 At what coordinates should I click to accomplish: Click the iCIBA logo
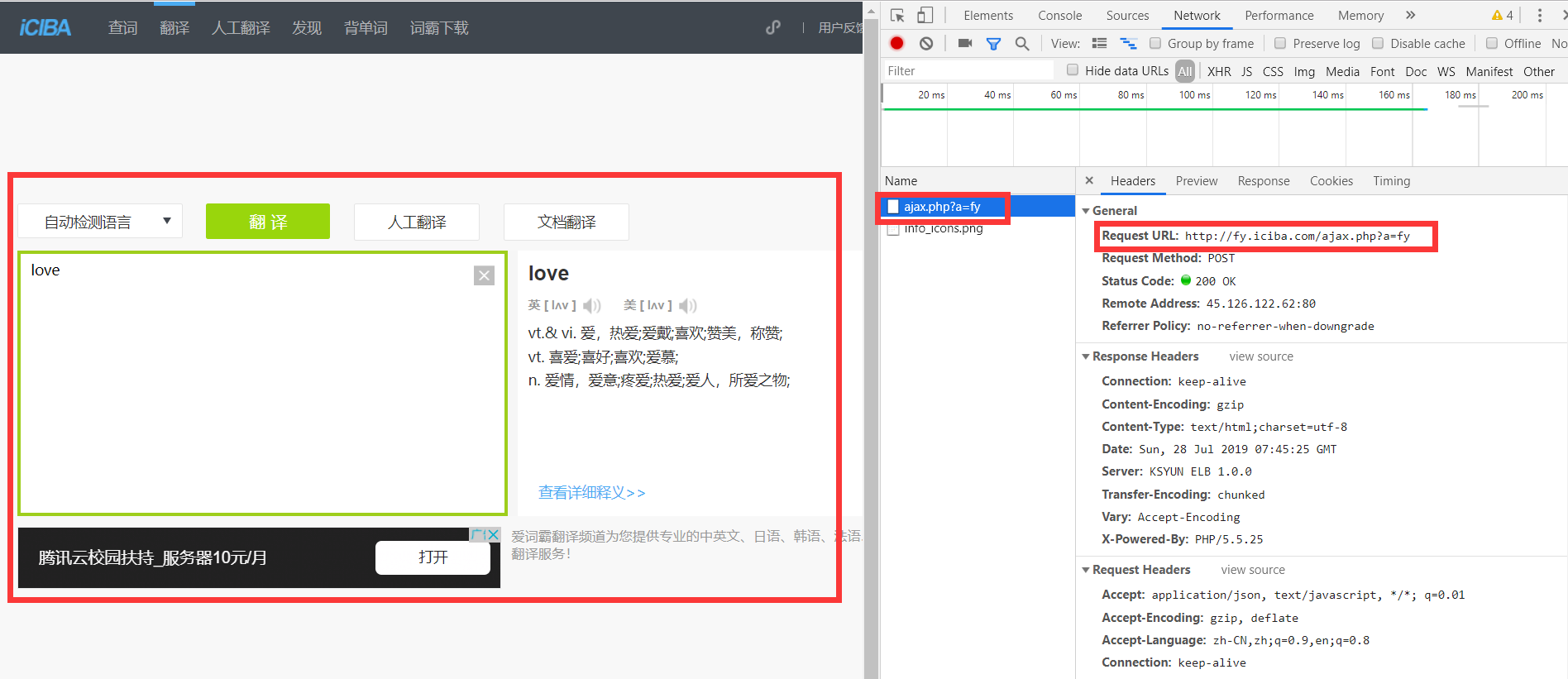click(x=45, y=27)
